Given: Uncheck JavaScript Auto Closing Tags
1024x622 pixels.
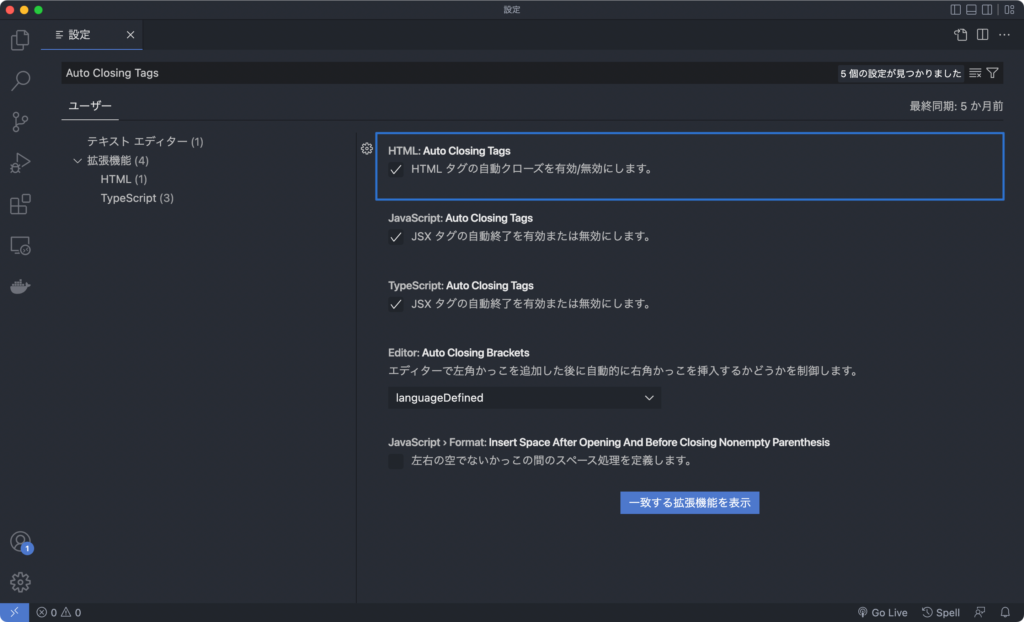Looking at the screenshot, I should click(x=396, y=236).
